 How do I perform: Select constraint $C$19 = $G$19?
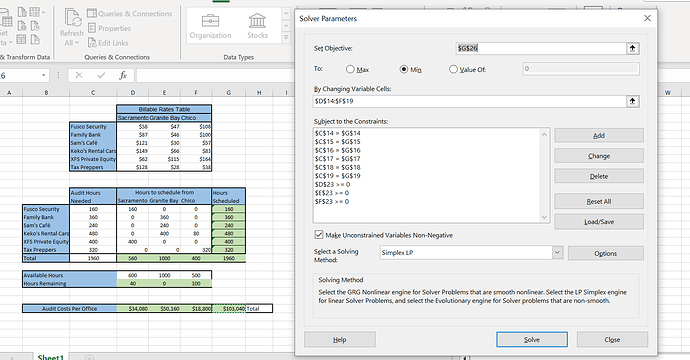click(x=338, y=176)
